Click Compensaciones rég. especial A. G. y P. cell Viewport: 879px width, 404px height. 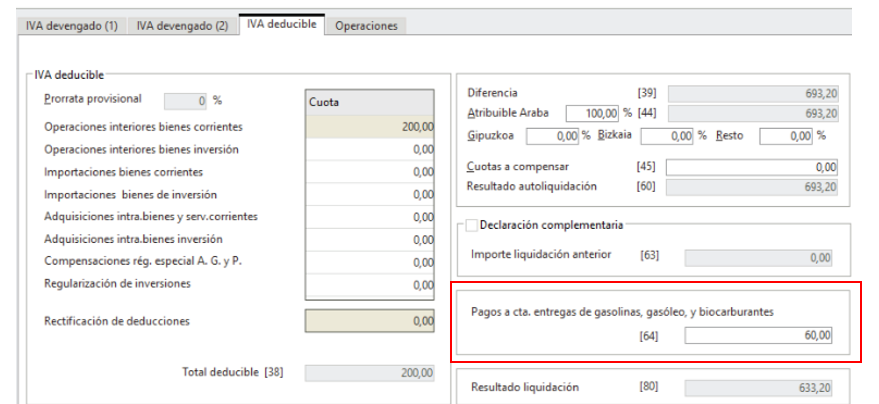(369, 262)
